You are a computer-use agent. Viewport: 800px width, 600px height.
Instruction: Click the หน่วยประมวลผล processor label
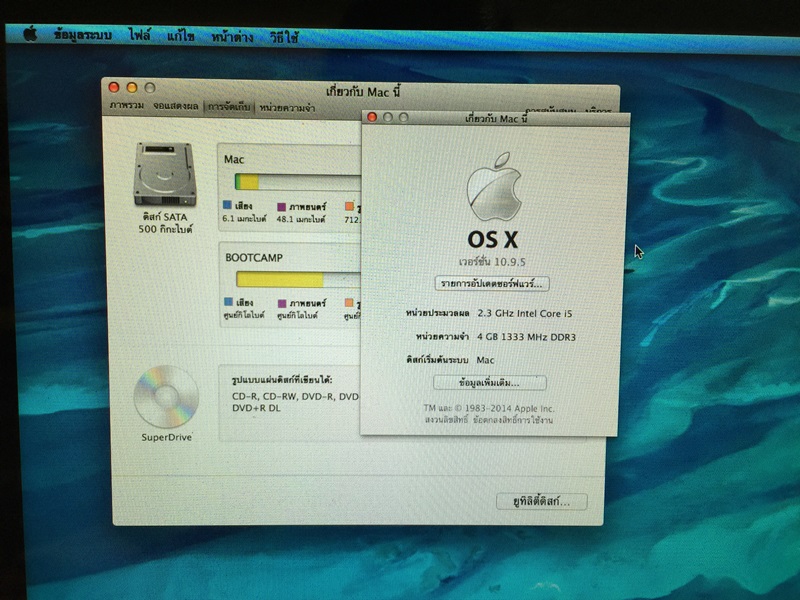pyautogui.click(x=437, y=313)
